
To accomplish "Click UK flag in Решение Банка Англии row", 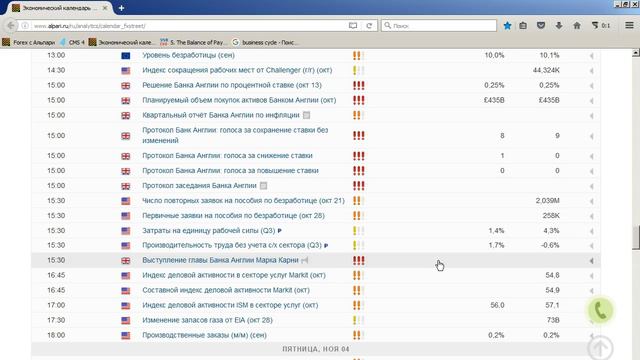I will pyautogui.click(x=126, y=86).
